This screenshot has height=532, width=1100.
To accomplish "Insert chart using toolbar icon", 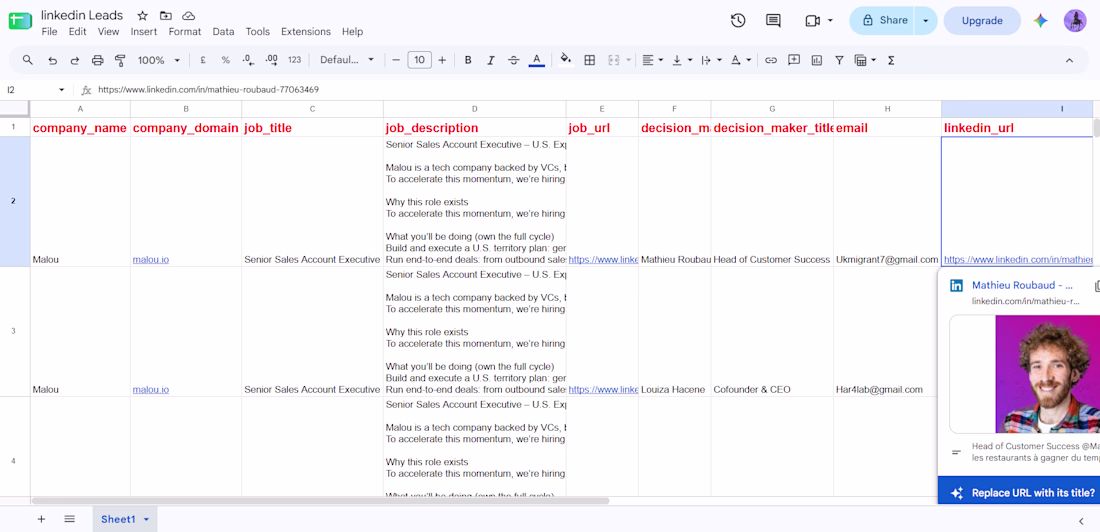I will [x=817, y=60].
